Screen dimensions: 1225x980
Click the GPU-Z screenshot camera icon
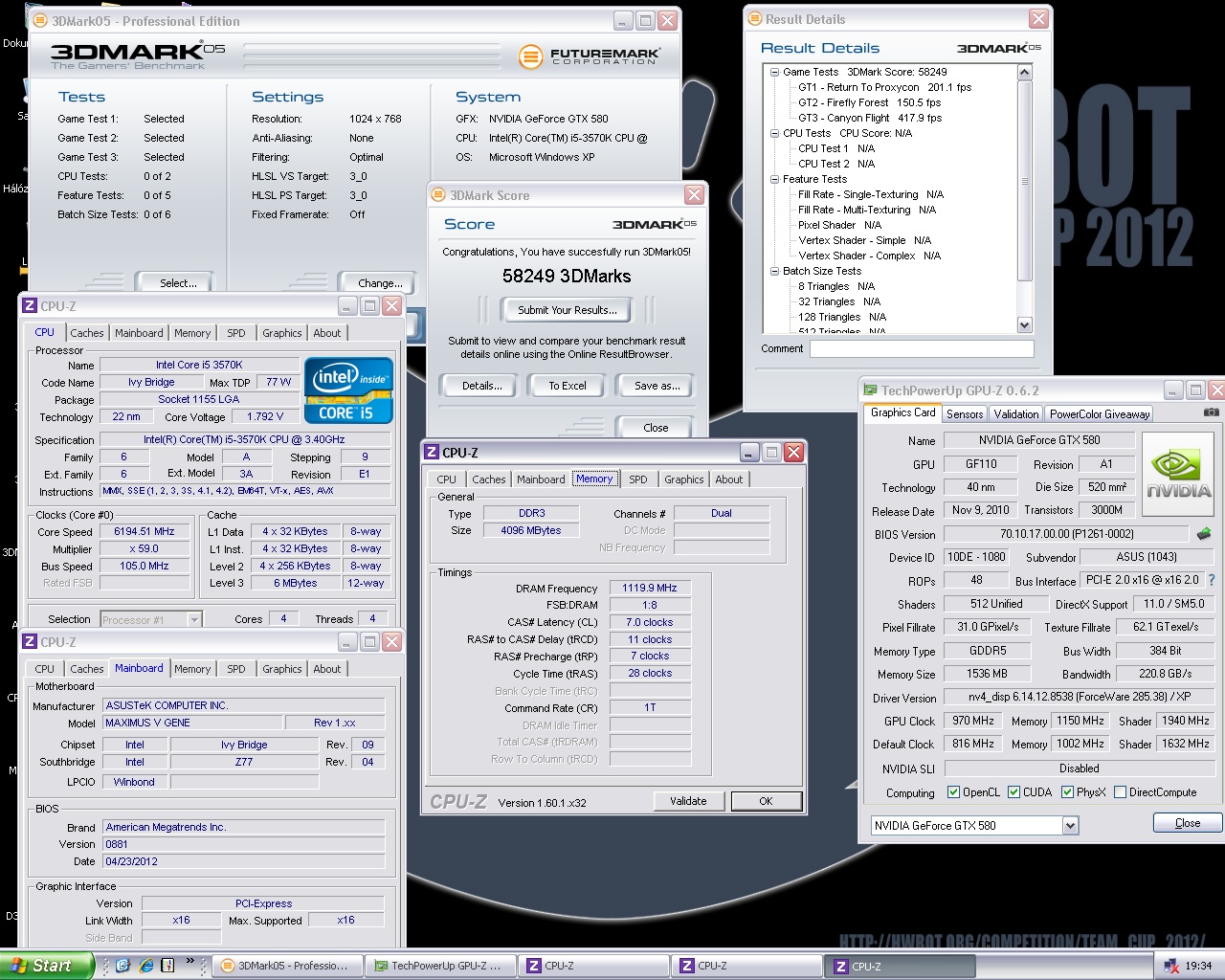(x=1211, y=412)
